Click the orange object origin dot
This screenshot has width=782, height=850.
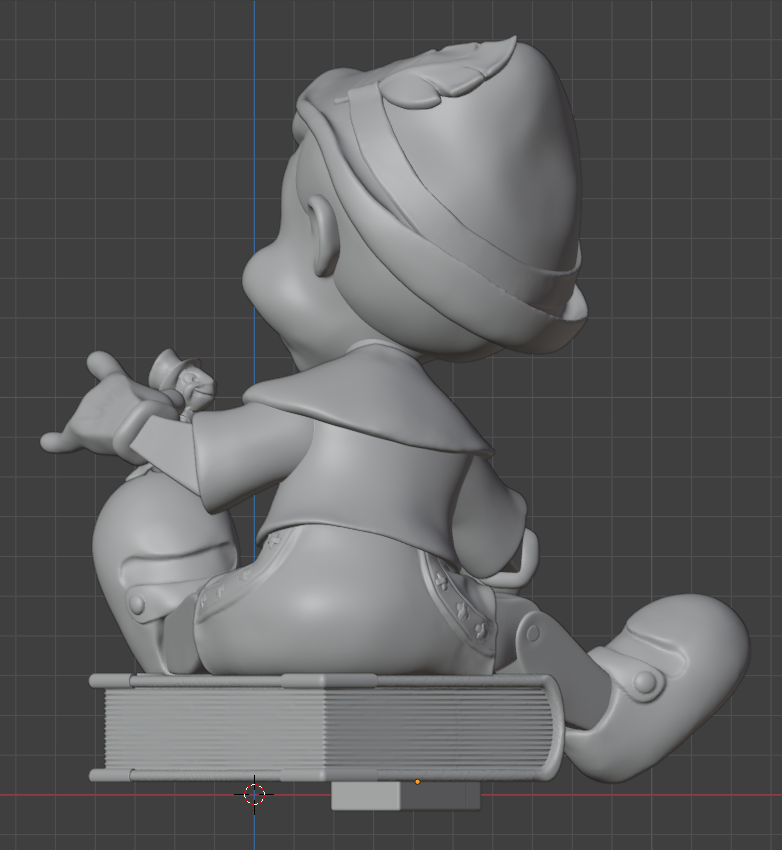click(417, 782)
